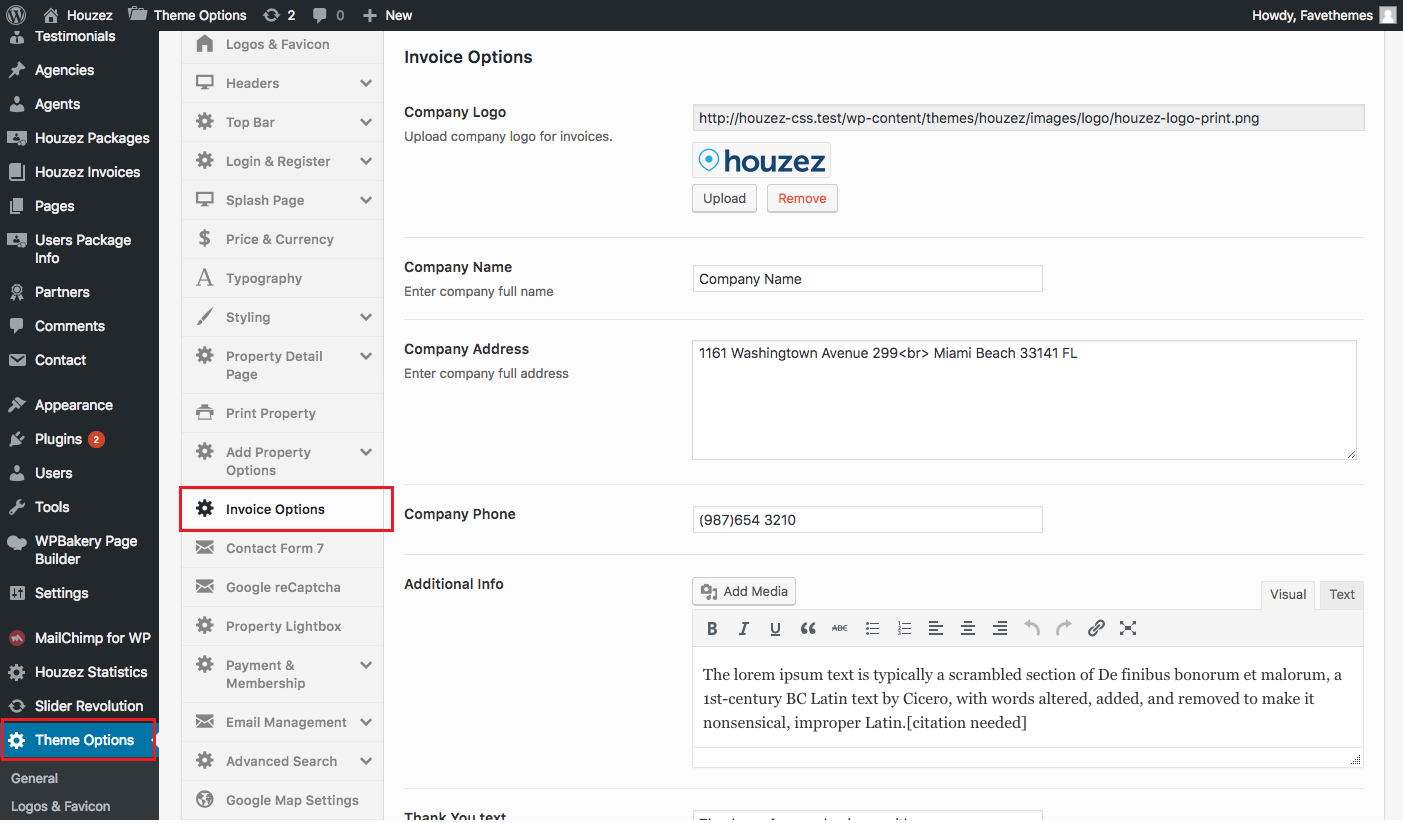Click the Remove button for company logo

point(802,198)
